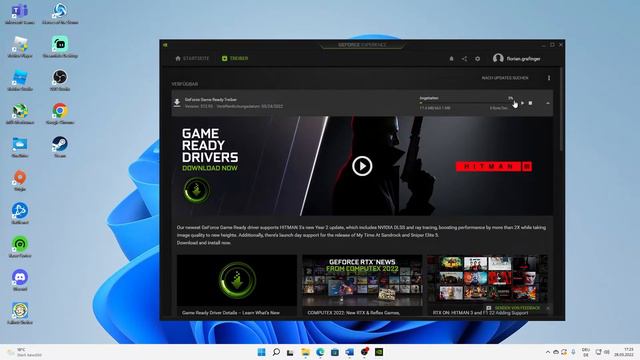Pause or resume the driver download
Viewport: 640px width, 360px height.
click(522, 103)
